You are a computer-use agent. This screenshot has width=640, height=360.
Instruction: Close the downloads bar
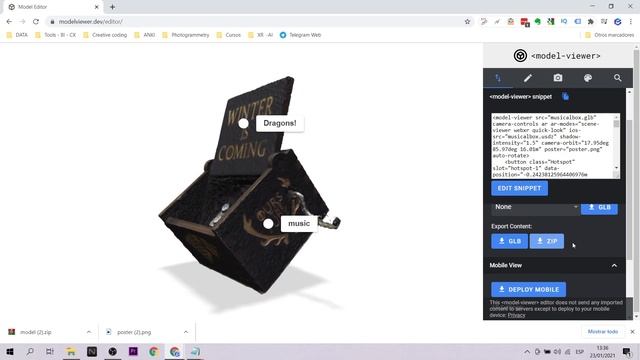(x=632, y=332)
